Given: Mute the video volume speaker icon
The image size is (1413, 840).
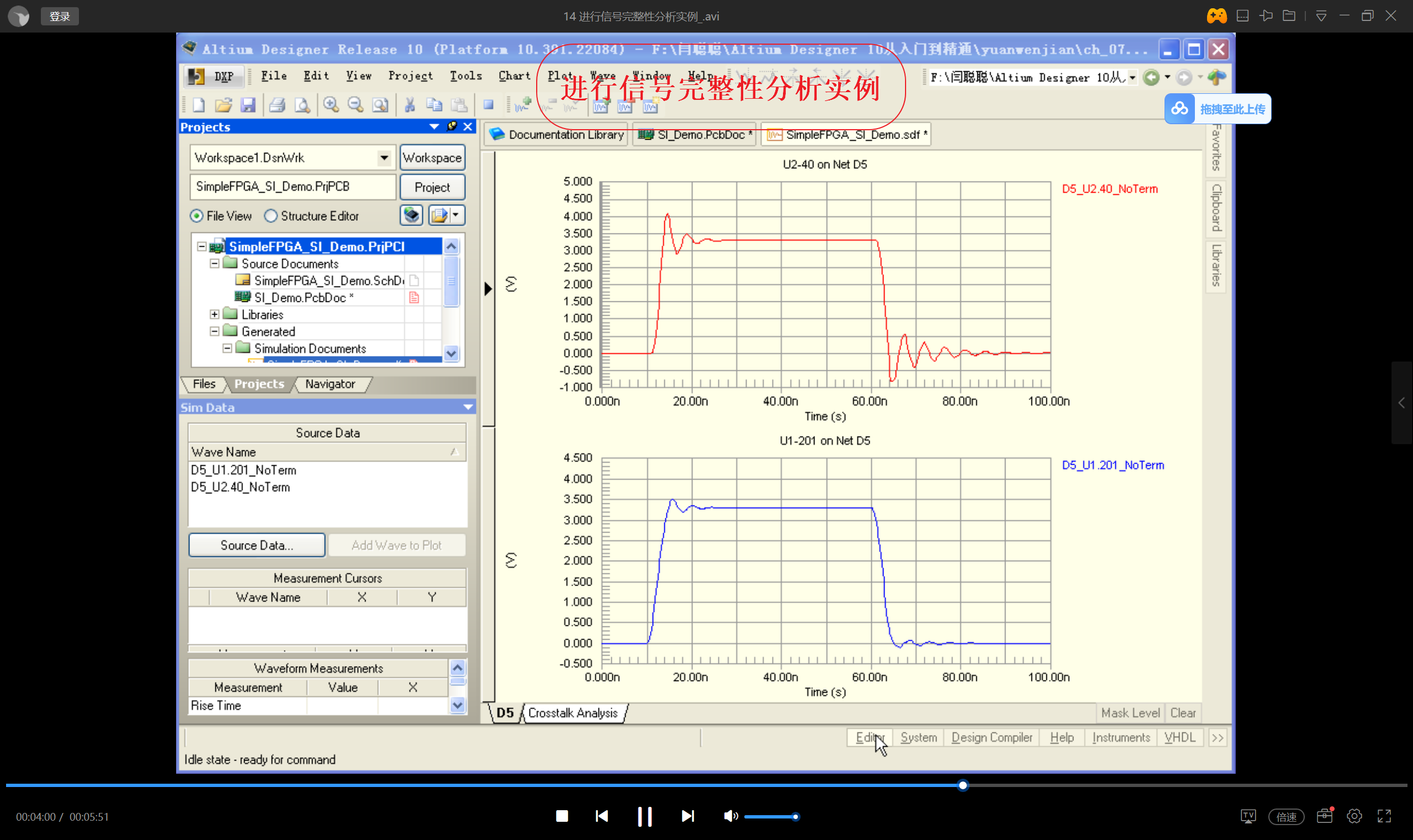Looking at the screenshot, I should point(730,816).
